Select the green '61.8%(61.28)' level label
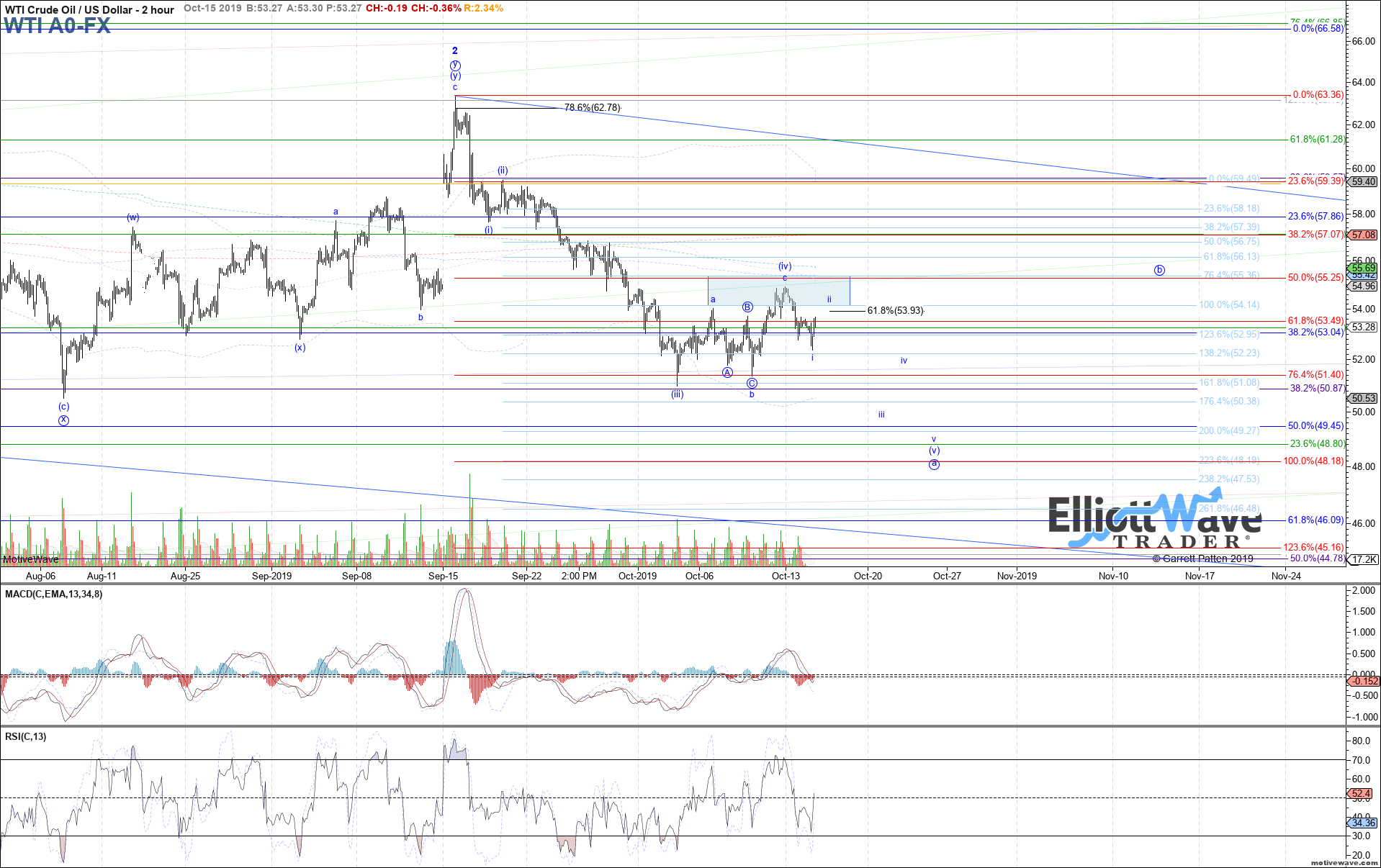Screen dimensions: 1381x868 (1317, 139)
